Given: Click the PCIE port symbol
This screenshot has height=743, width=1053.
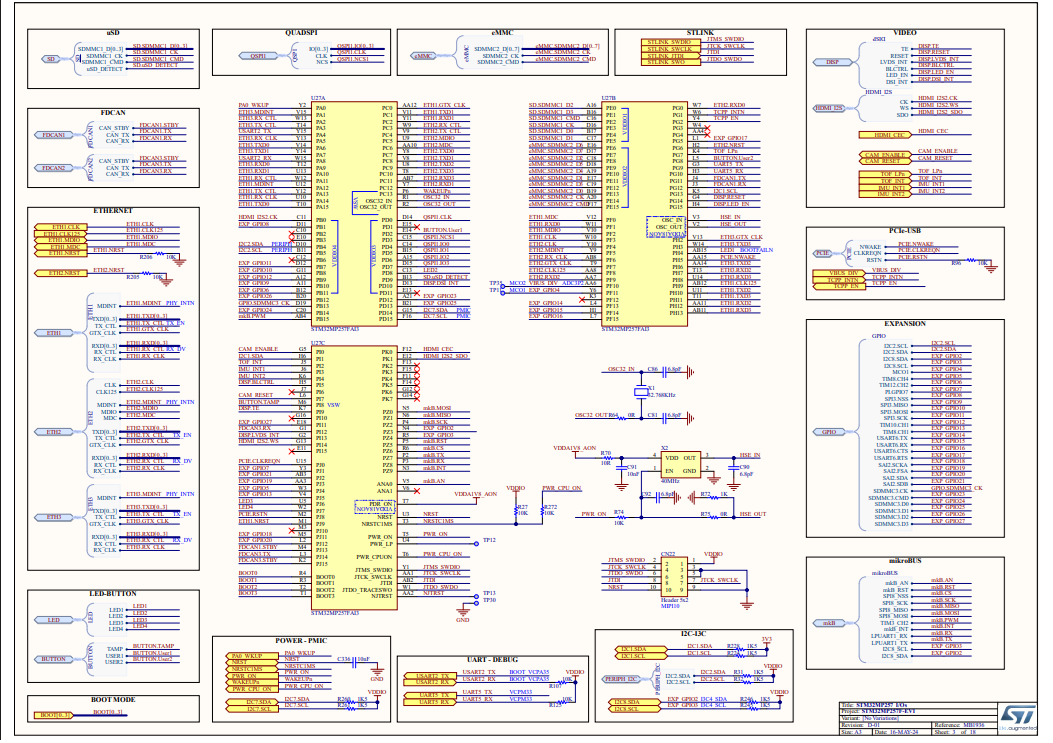Looking at the screenshot, I should [x=823, y=253].
